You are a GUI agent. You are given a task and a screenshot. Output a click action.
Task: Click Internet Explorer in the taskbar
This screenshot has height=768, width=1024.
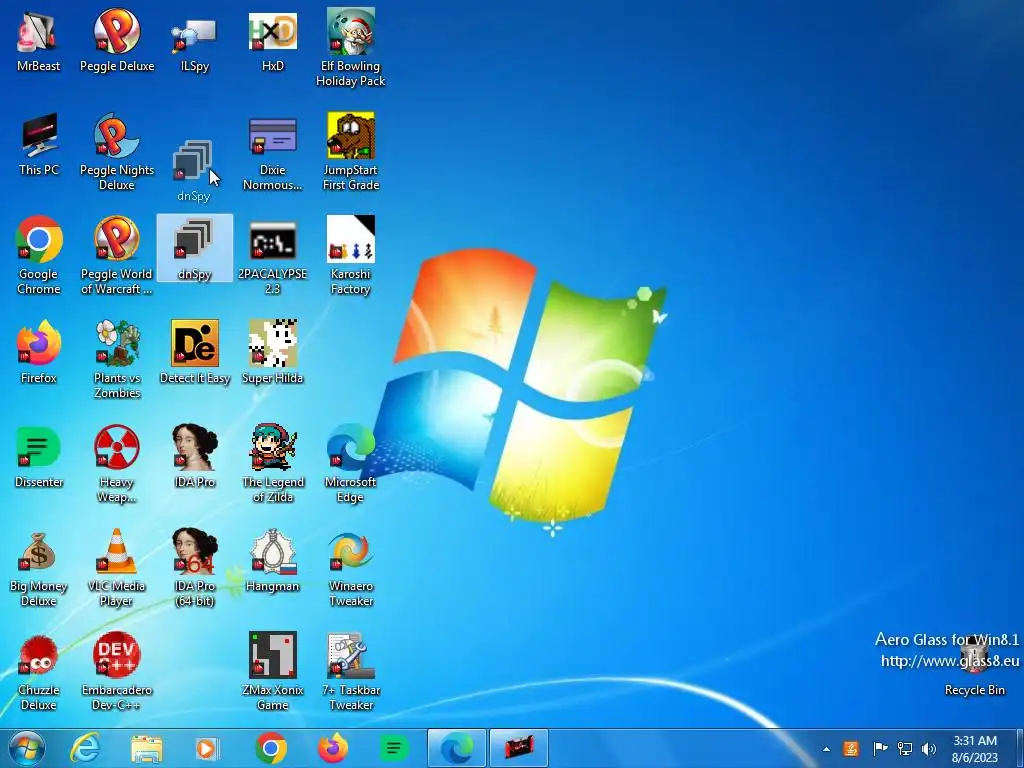86,748
